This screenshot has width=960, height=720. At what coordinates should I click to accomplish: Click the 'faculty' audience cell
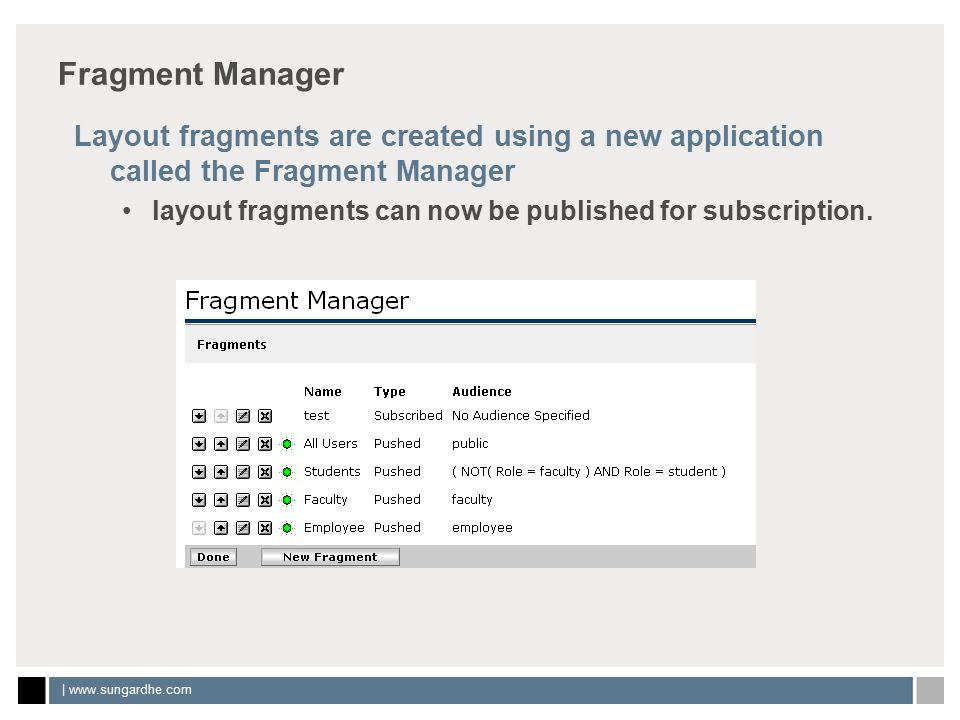471,500
